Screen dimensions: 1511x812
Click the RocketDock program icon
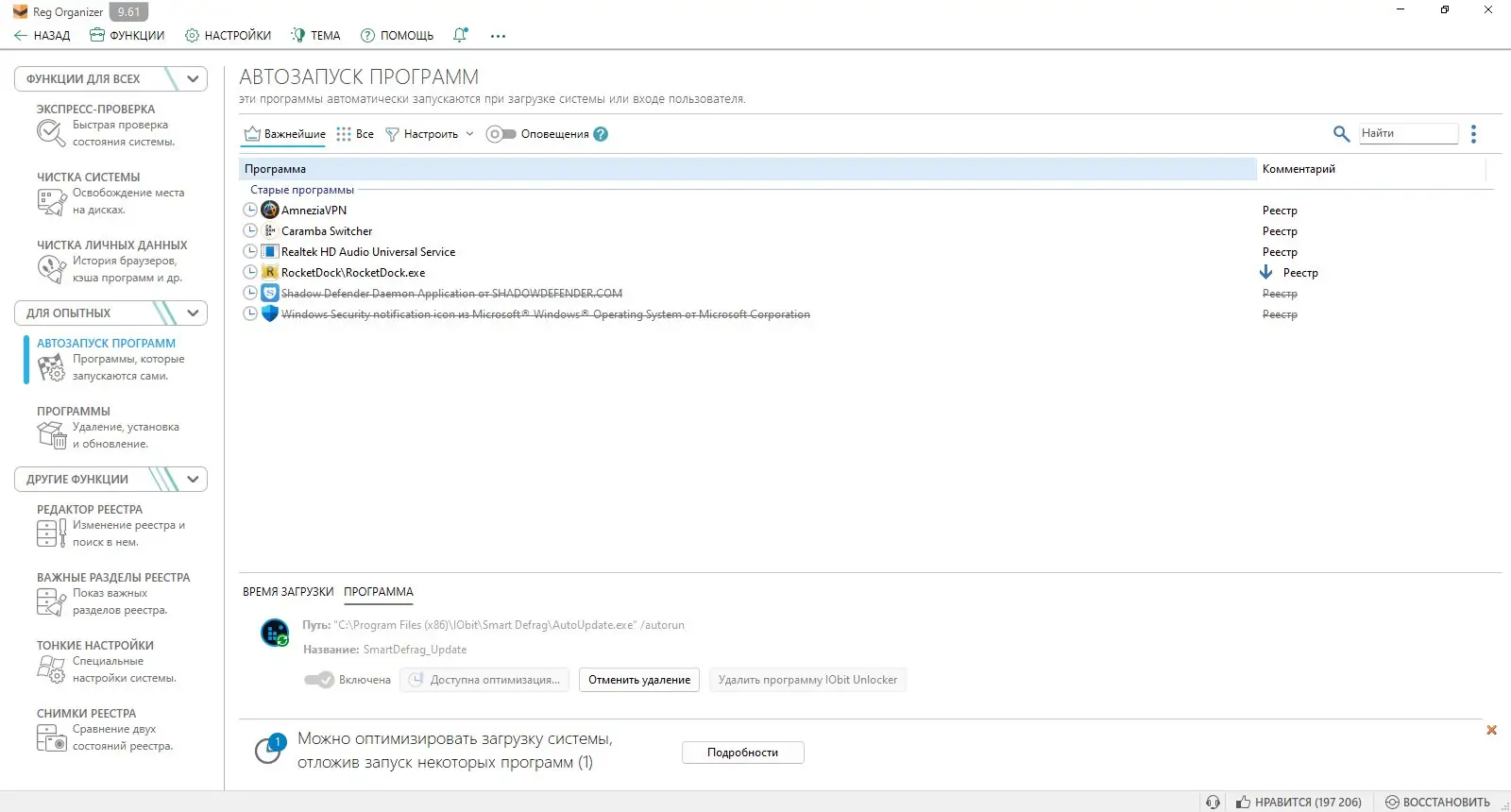tap(270, 272)
